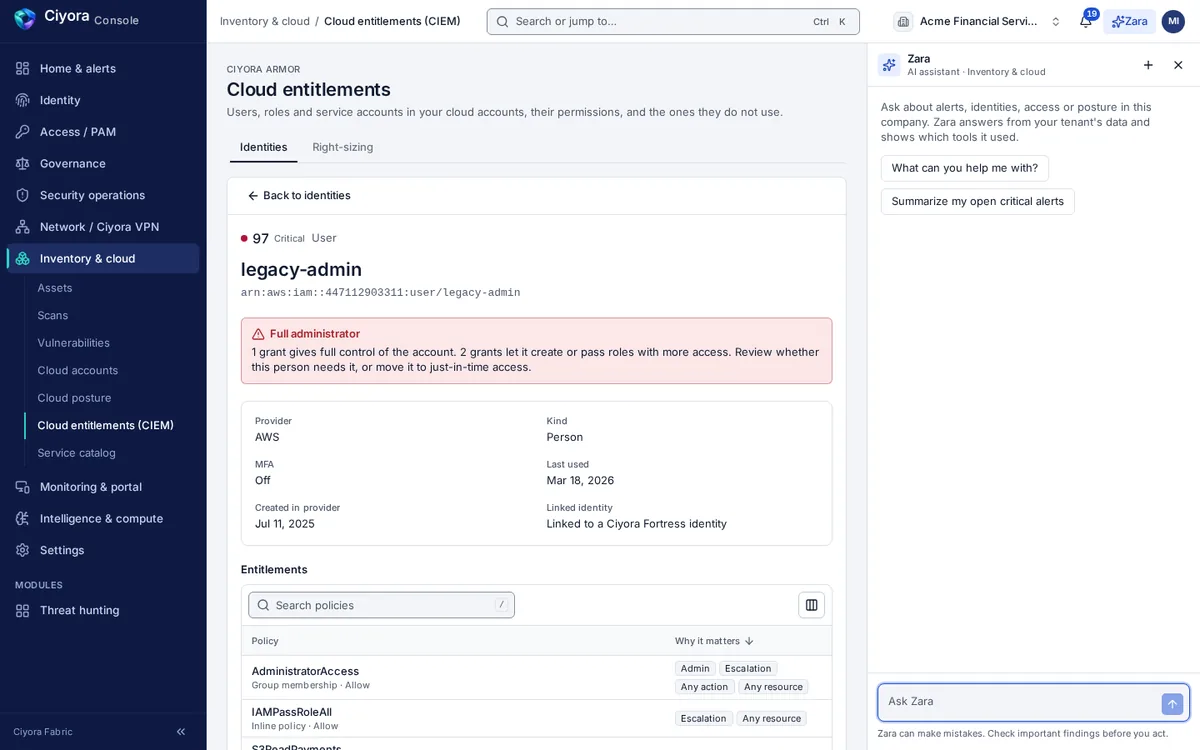Click the Zara sparkle avatar icon
1200x750 pixels.
889,65
